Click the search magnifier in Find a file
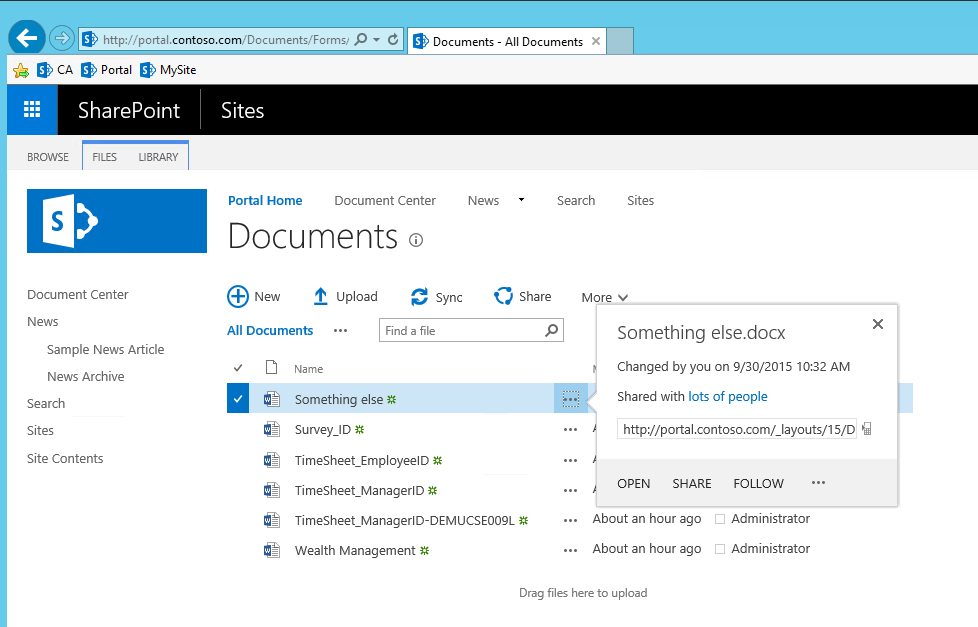 [551, 330]
